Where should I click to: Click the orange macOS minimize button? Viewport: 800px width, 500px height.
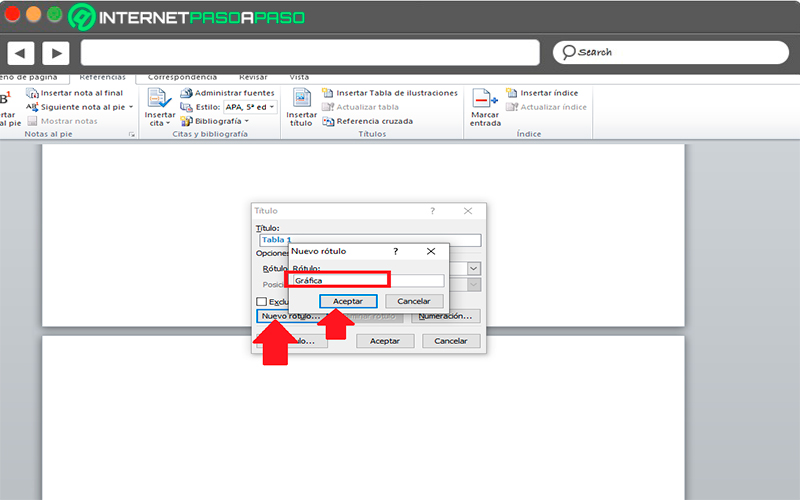click(34, 14)
